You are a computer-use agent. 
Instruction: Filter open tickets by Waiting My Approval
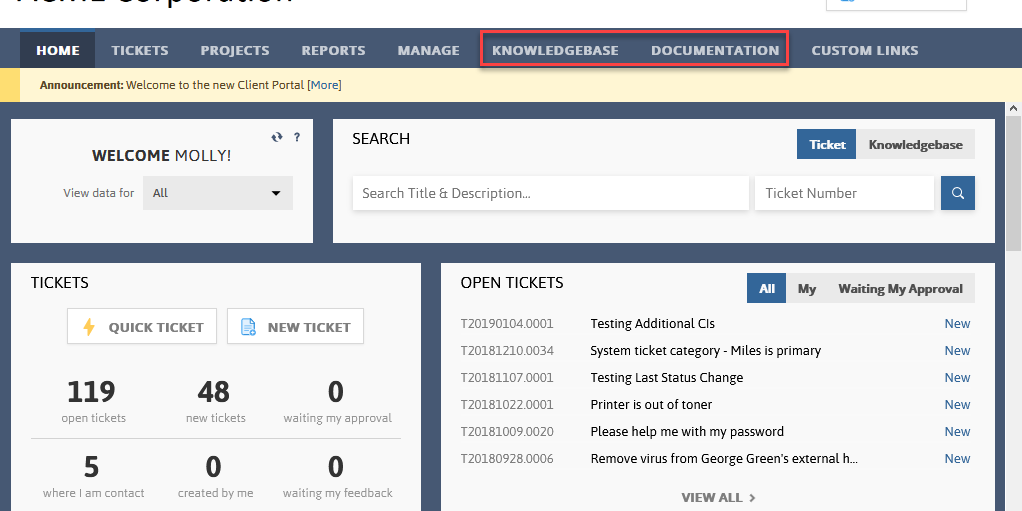coord(900,288)
